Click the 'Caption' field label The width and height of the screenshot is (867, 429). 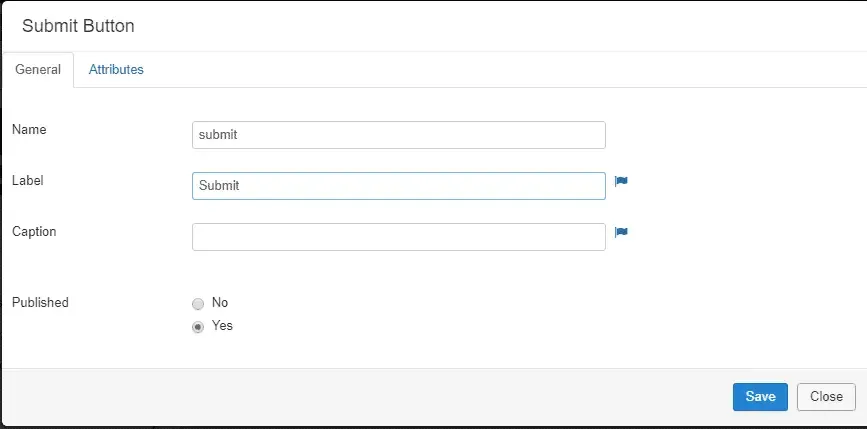[x=34, y=231]
